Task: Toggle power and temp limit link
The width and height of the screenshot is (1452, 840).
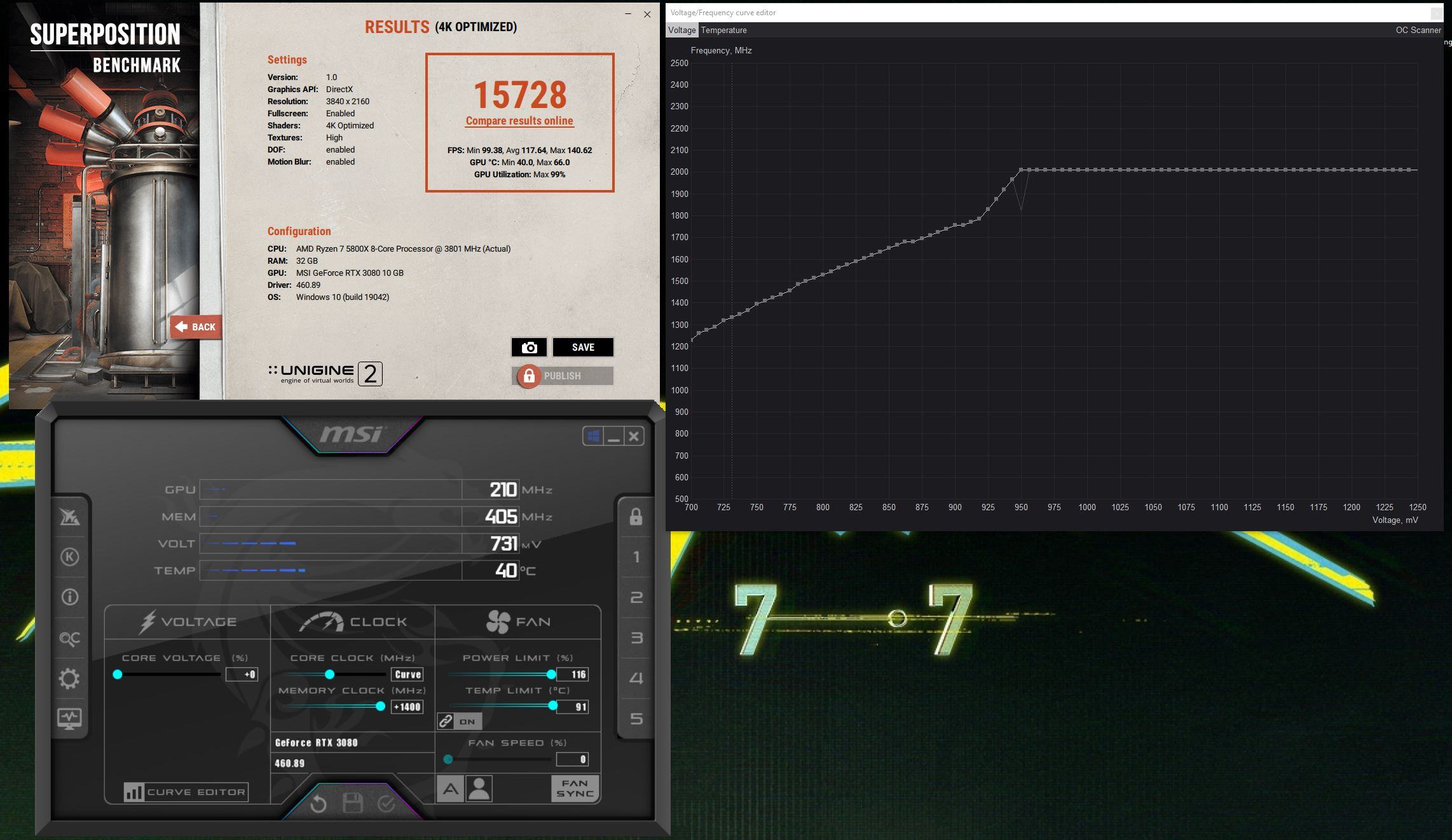Action: tap(446, 721)
